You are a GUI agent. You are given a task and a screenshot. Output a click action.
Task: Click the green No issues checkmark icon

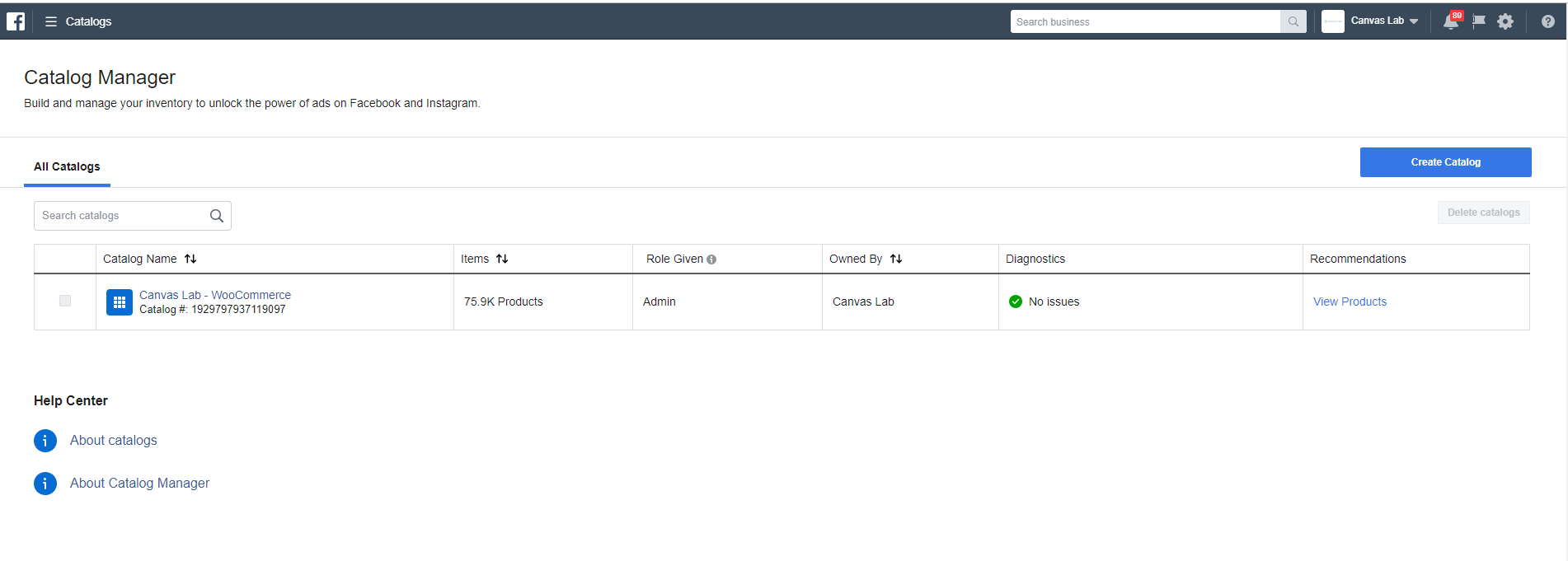[x=1016, y=302]
